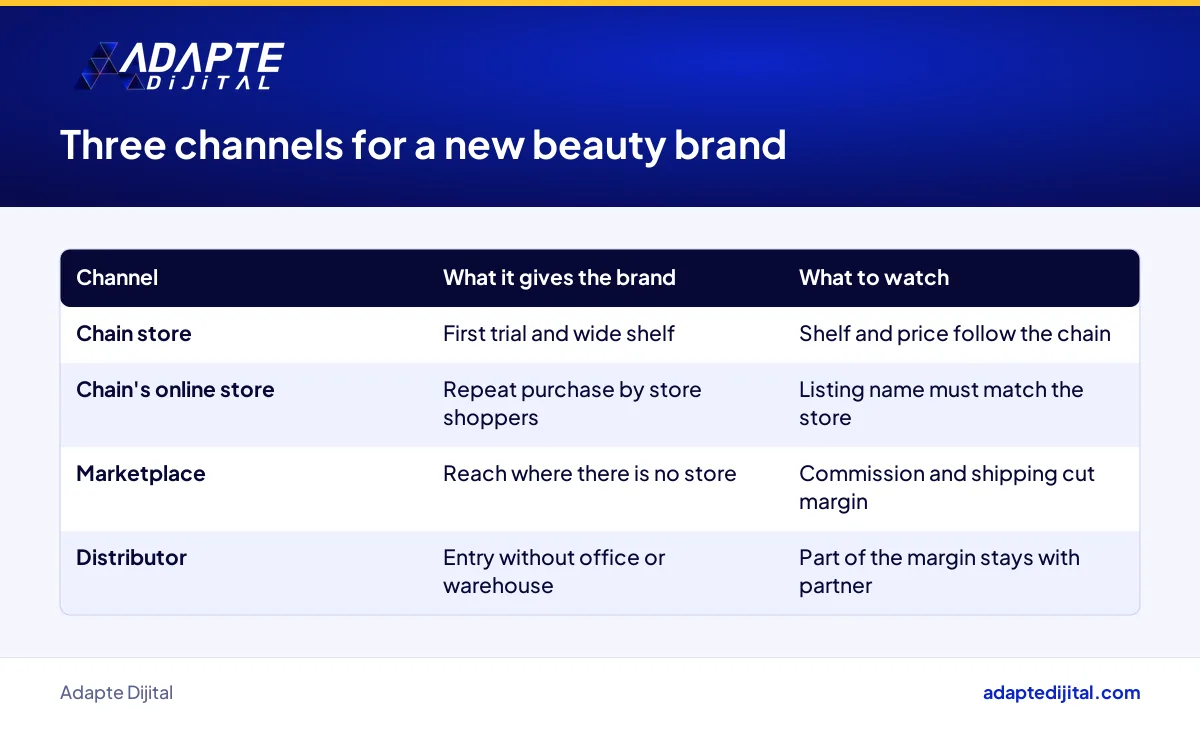Select 'Reach where there is no store' cell
This screenshot has width=1200, height=743.
click(x=590, y=474)
